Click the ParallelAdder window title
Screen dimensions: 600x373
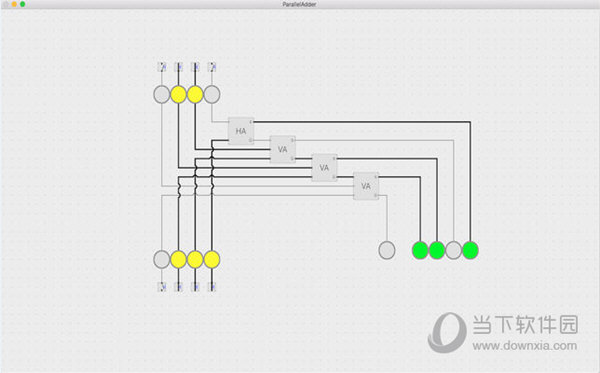click(299, 4)
